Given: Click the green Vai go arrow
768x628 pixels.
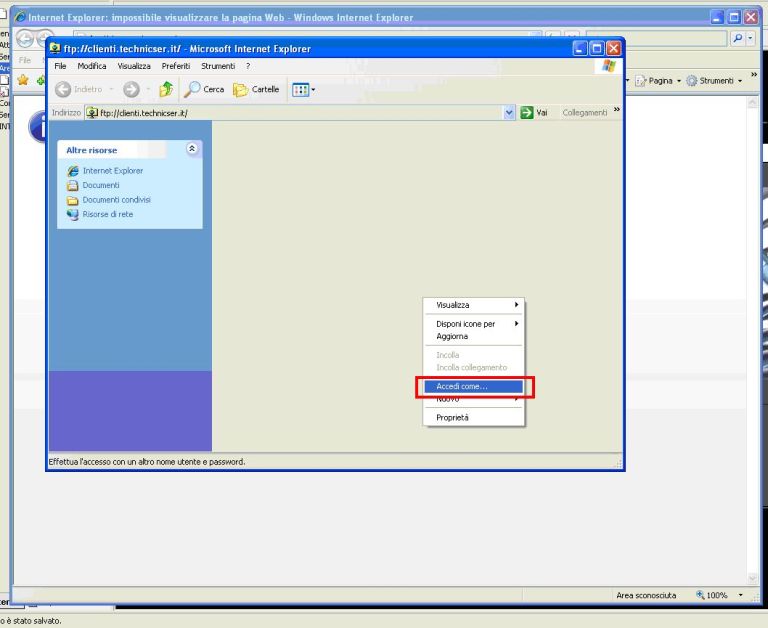Looking at the screenshot, I should [x=527, y=113].
